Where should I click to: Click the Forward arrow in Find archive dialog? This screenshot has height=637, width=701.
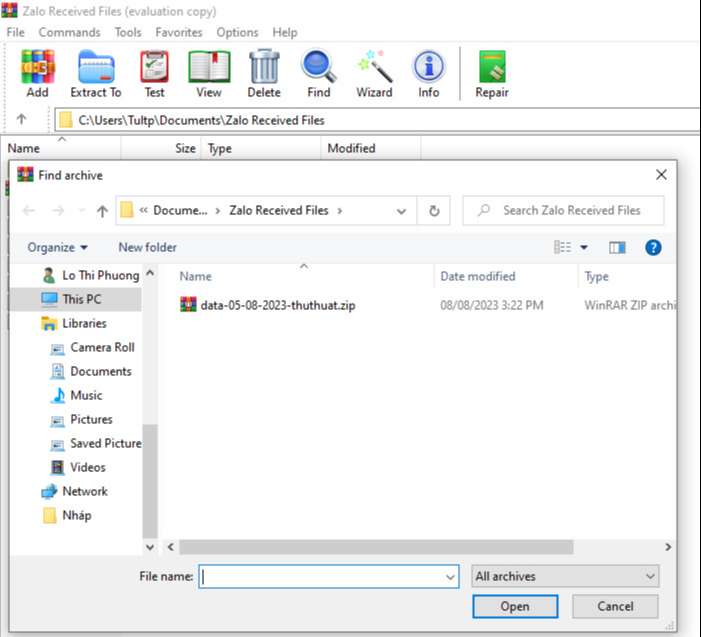pyautogui.click(x=58, y=211)
